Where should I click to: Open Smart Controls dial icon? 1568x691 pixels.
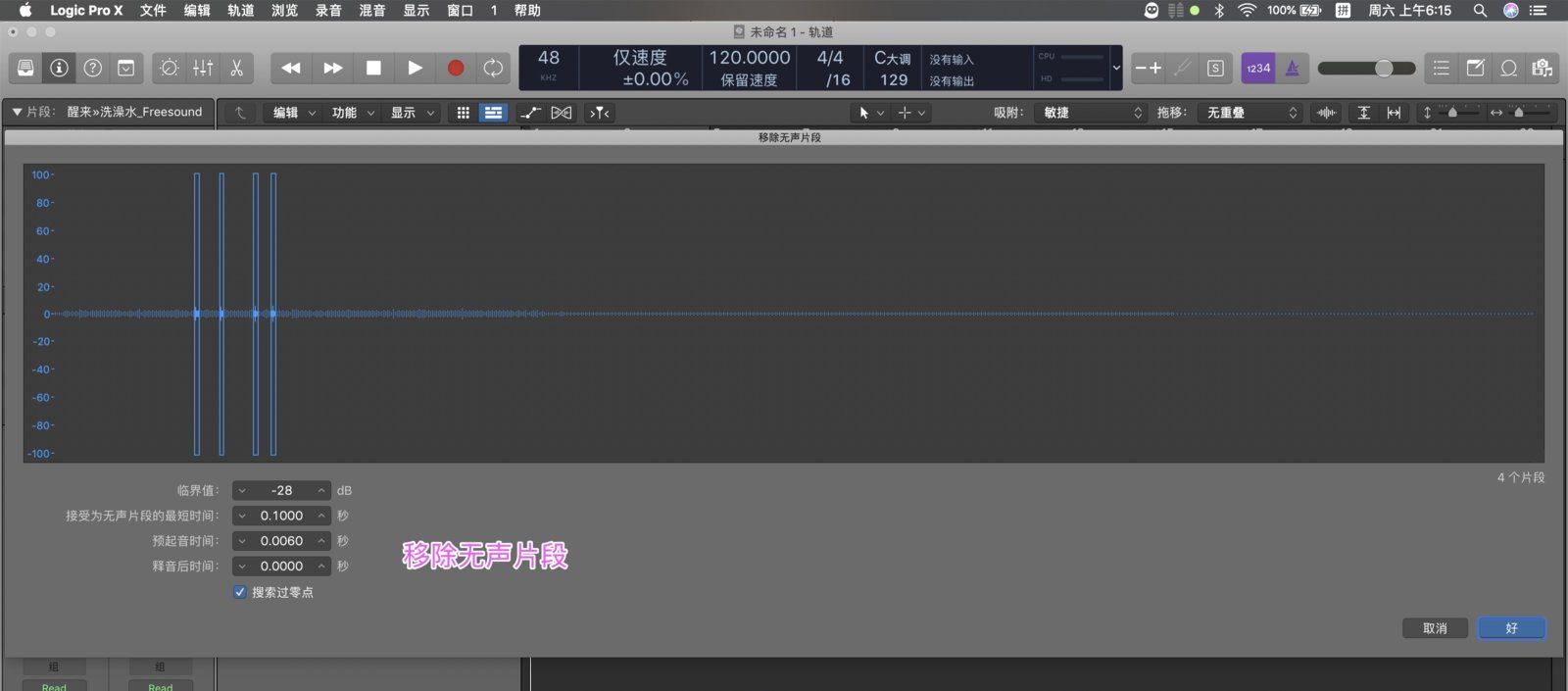point(170,68)
